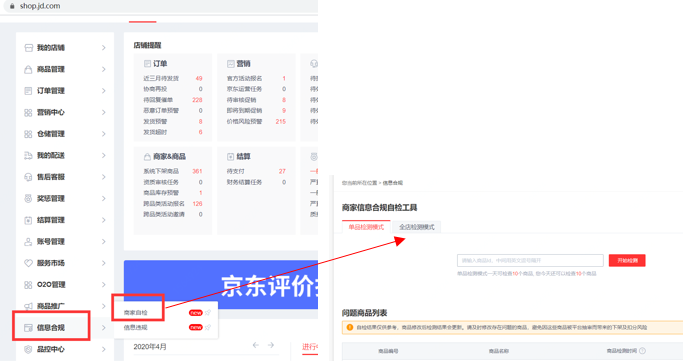The width and height of the screenshot is (683, 361).
Task: Open the 官方活动报名 marketing reminder
Action: (x=244, y=78)
